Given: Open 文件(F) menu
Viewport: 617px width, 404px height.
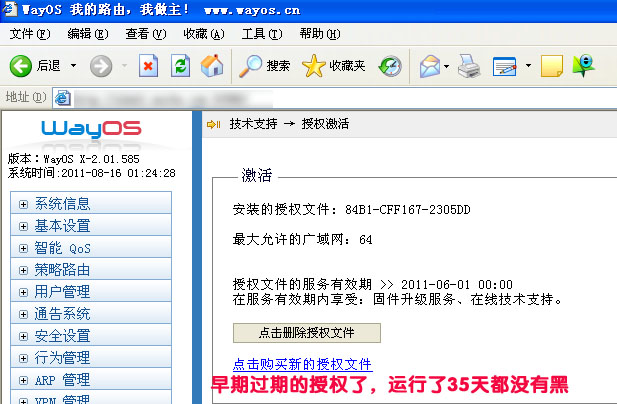Looking at the screenshot, I should 30,34.
